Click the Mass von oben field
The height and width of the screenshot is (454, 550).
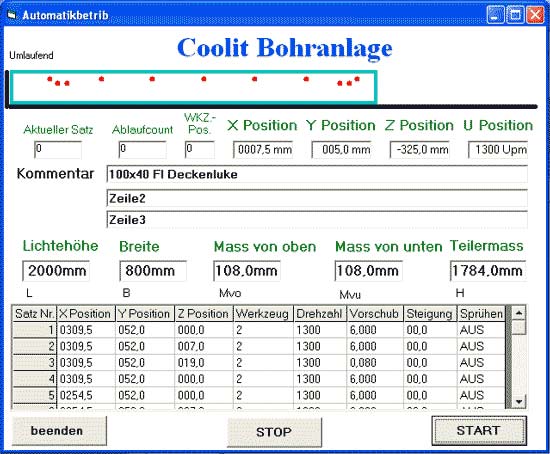pyautogui.click(x=247, y=271)
